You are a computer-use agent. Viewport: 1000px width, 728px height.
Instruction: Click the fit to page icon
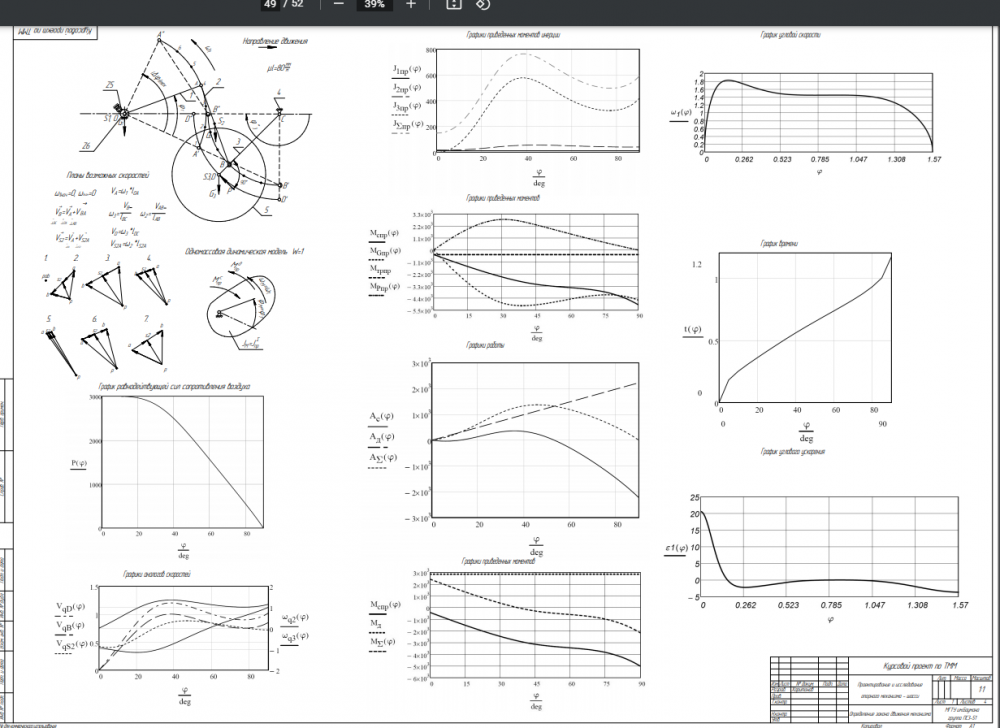453,4
